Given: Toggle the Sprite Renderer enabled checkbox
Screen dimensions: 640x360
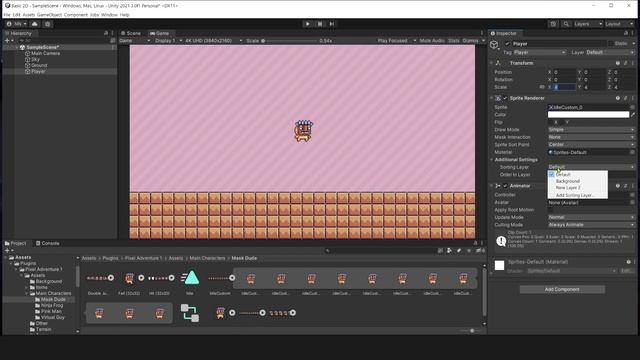Looking at the screenshot, I should click(x=505, y=98).
